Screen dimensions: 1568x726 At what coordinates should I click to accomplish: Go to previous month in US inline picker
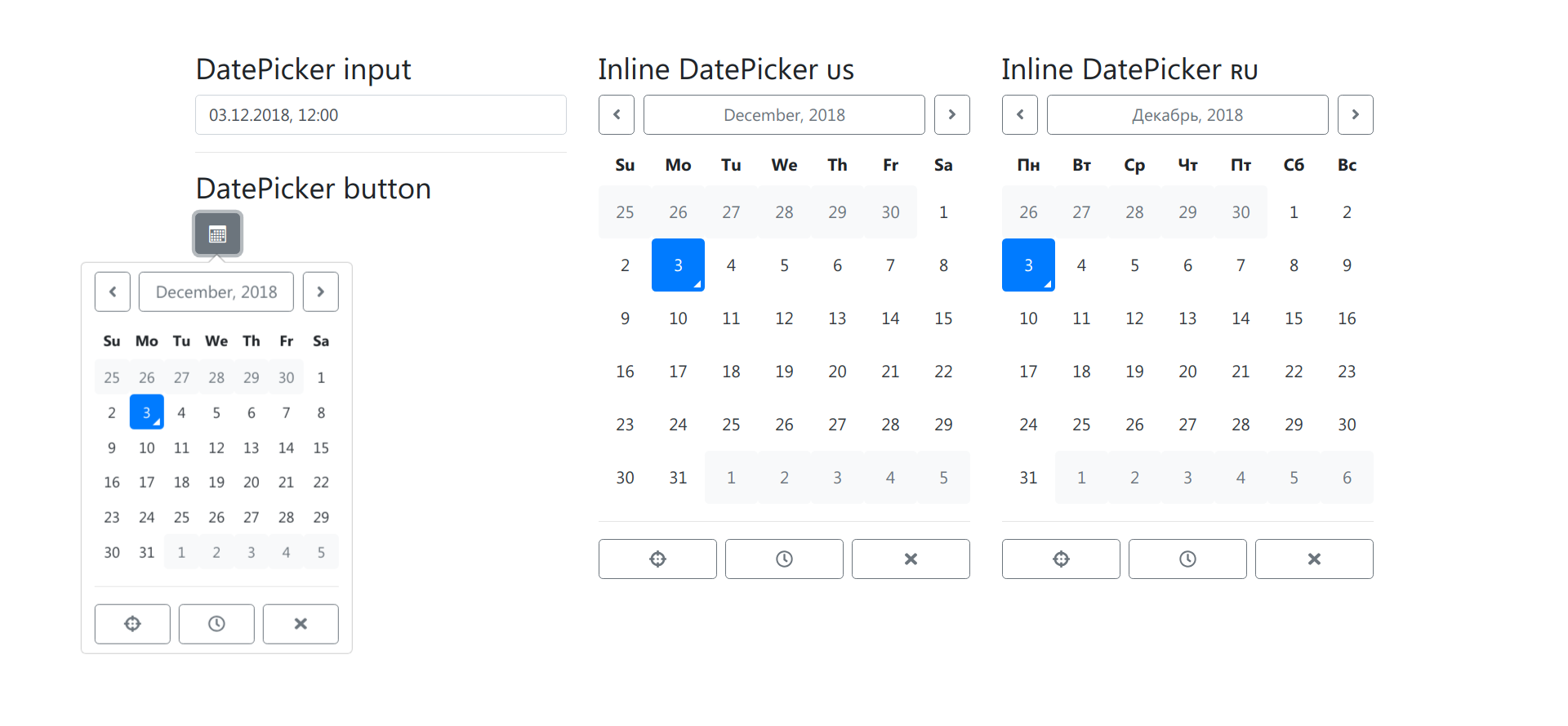(617, 114)
